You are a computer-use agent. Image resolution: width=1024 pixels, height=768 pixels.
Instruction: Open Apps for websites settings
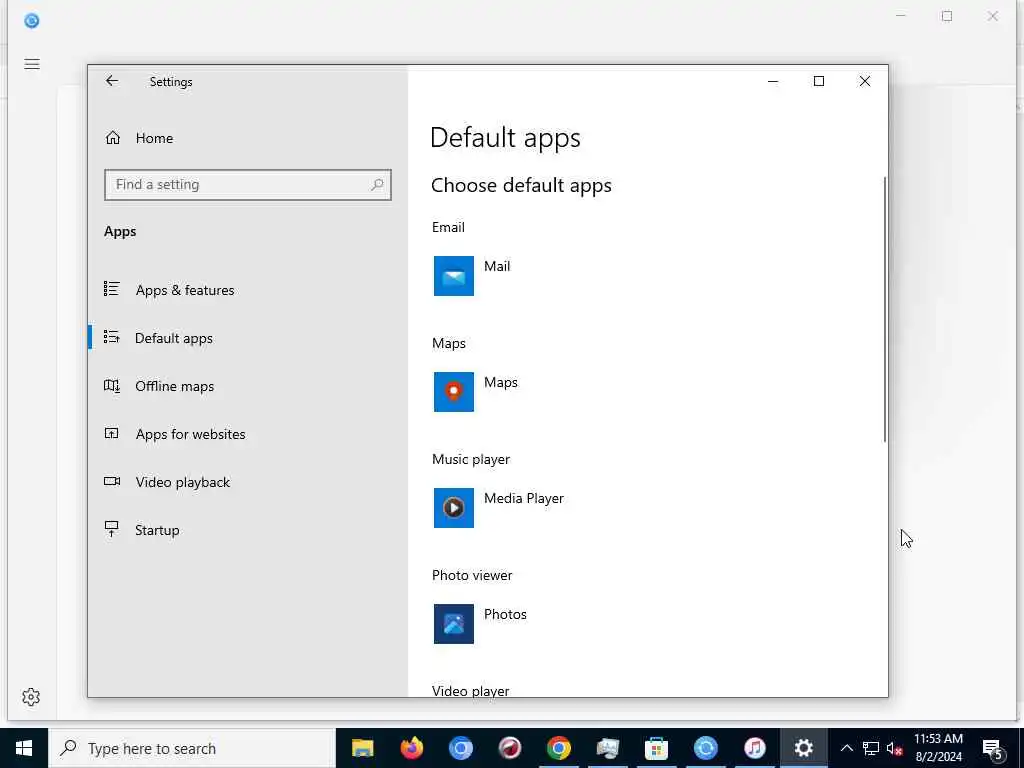tap(190, 434)
